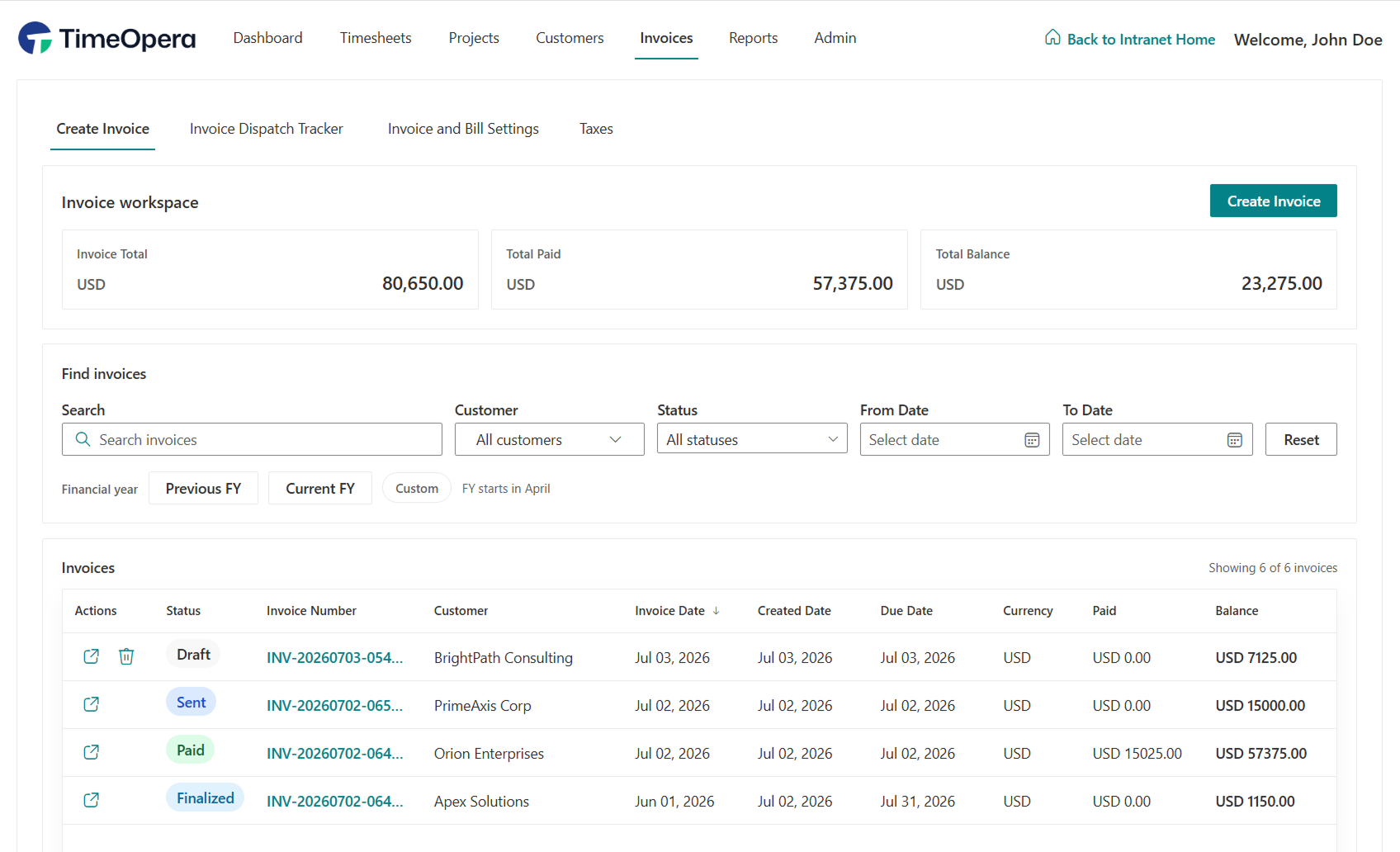Click the To Date input field
Screen dimensions: 1400x852
[x=1157, y=439]
